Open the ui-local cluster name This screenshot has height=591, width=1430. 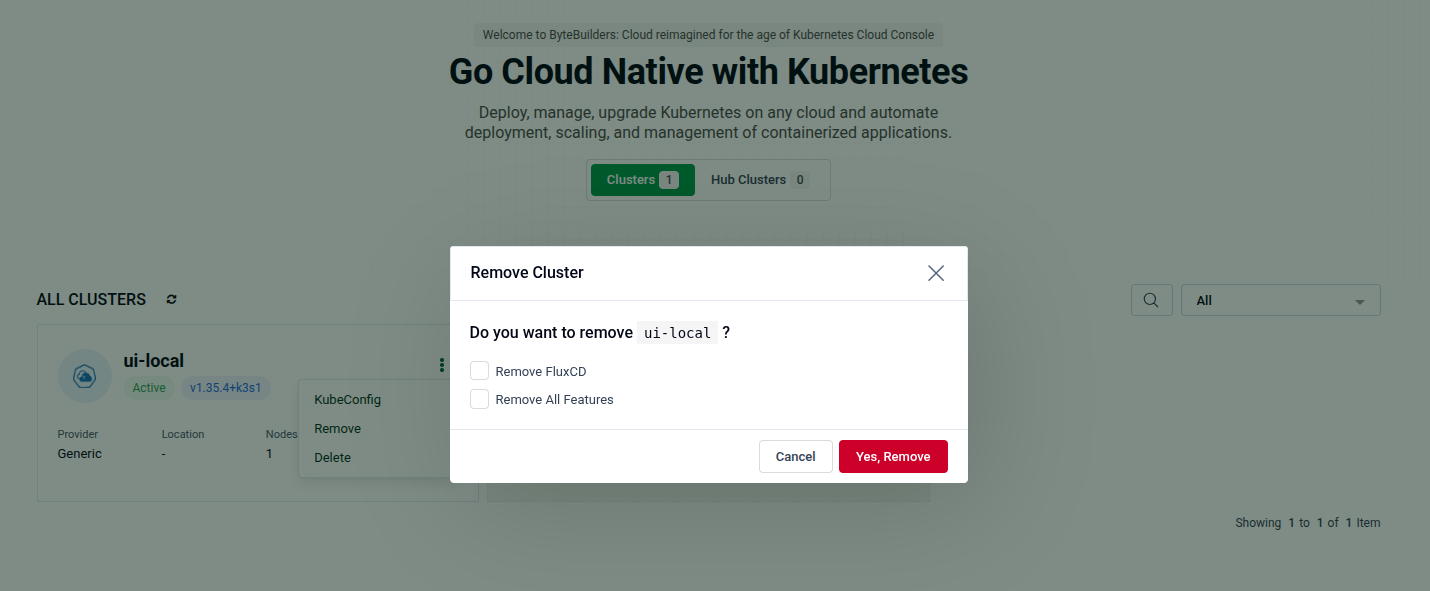(153, 361)
